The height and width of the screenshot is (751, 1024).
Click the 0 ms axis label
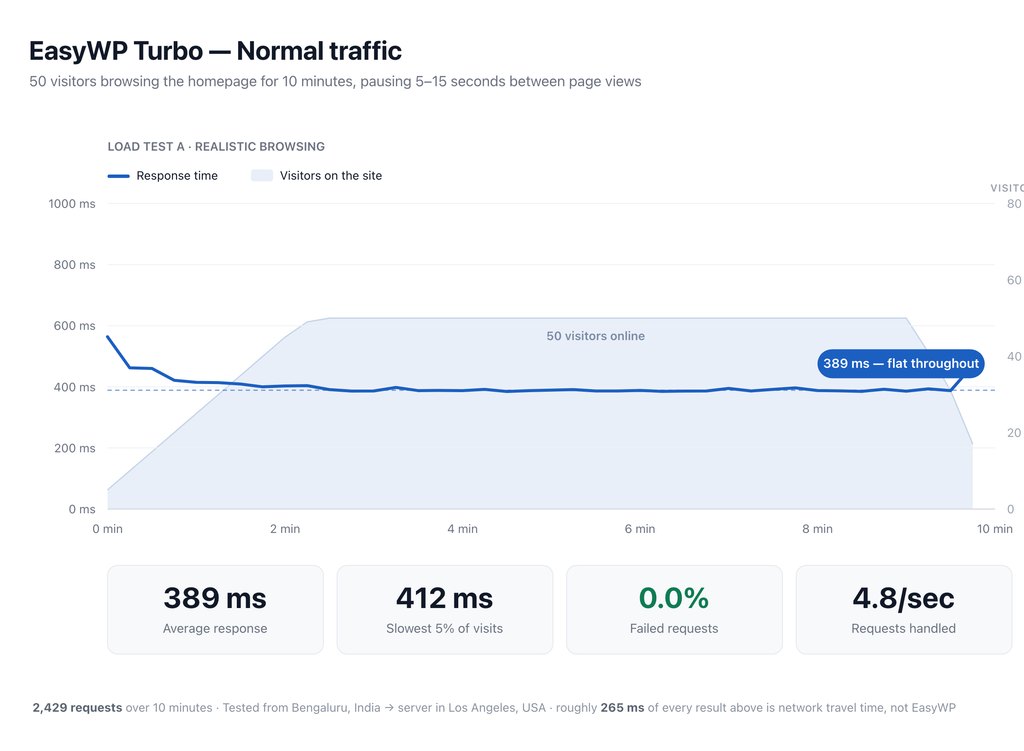(x=82, y=509)
